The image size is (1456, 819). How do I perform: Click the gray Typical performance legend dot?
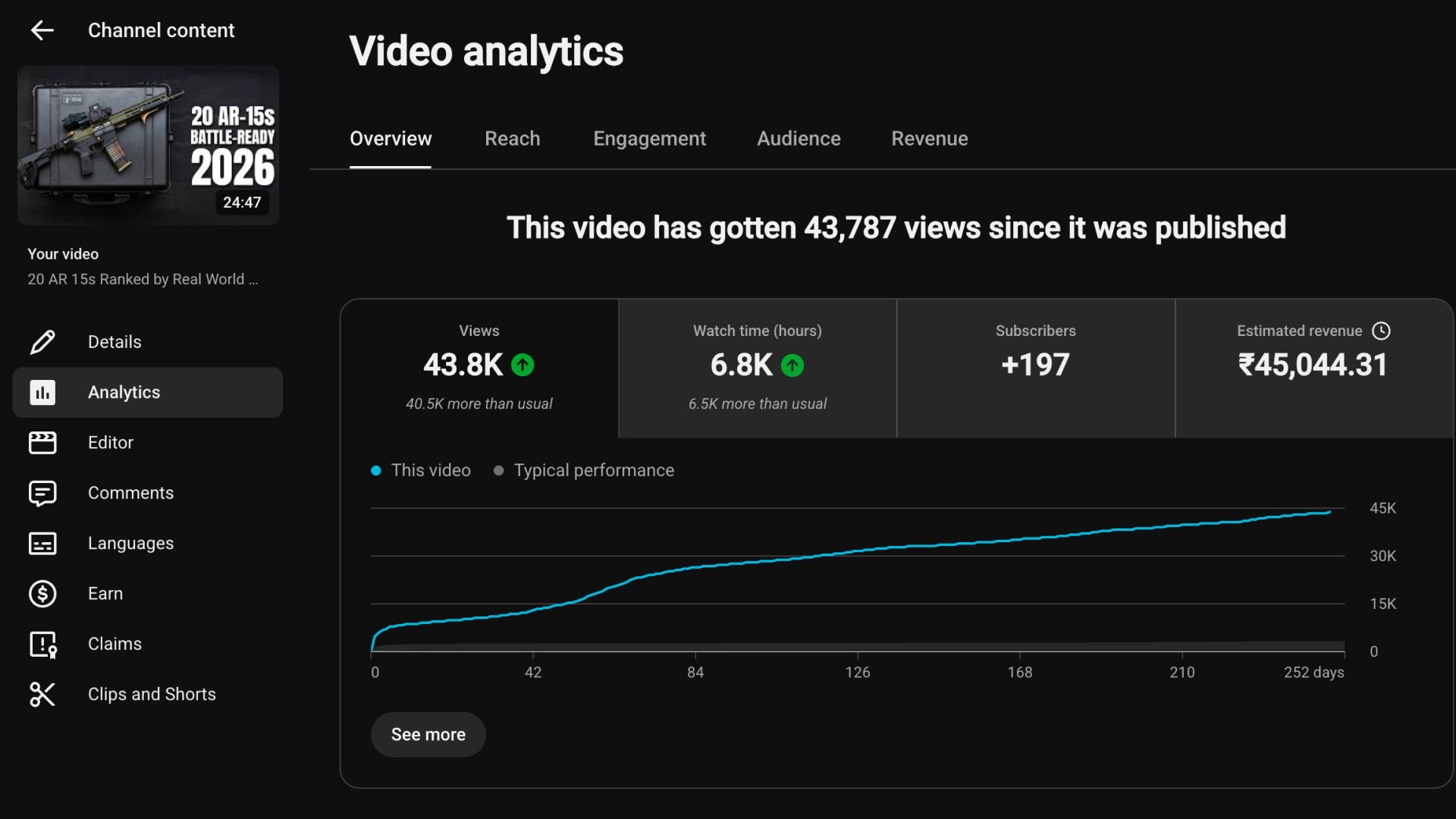[x=498, y=471]
